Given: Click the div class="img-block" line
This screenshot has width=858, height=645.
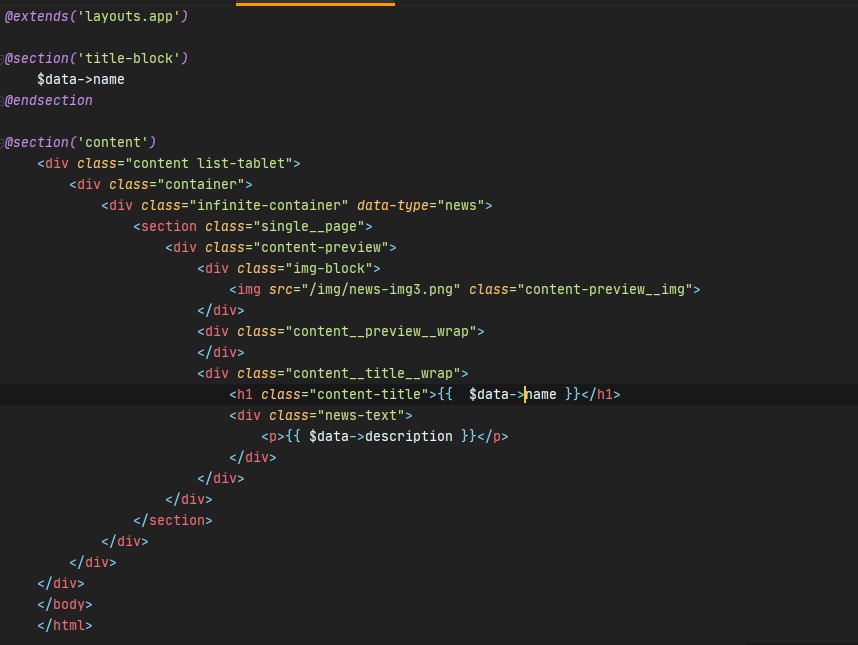Looking at the screenshot, I should tap(289, 269).
